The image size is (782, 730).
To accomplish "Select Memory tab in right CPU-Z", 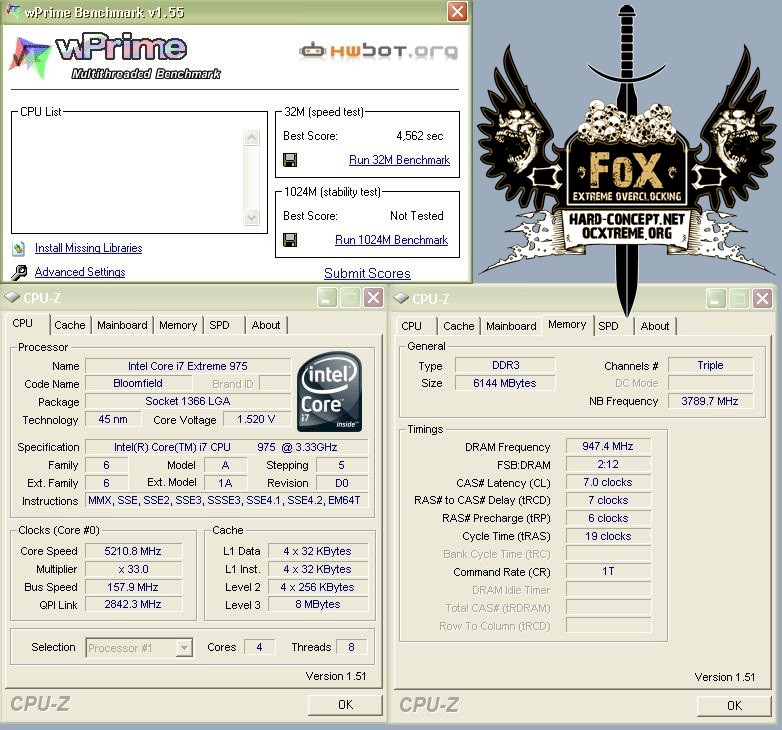I will [x=567, y=325].
